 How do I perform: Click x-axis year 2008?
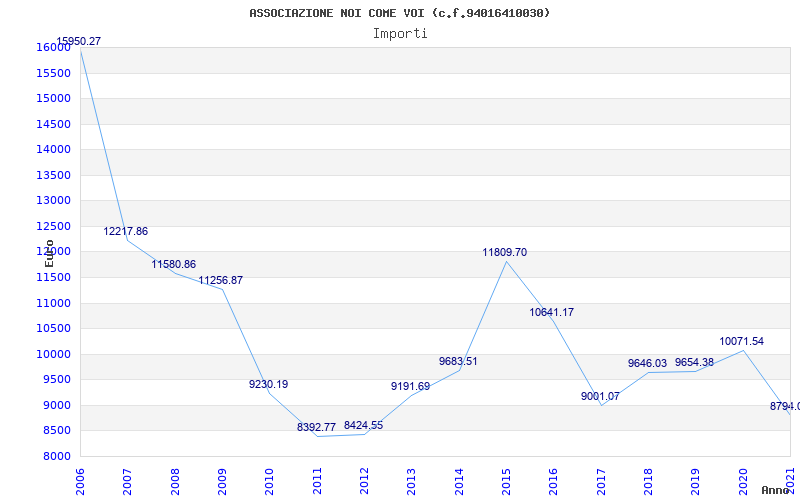[175, 482]
